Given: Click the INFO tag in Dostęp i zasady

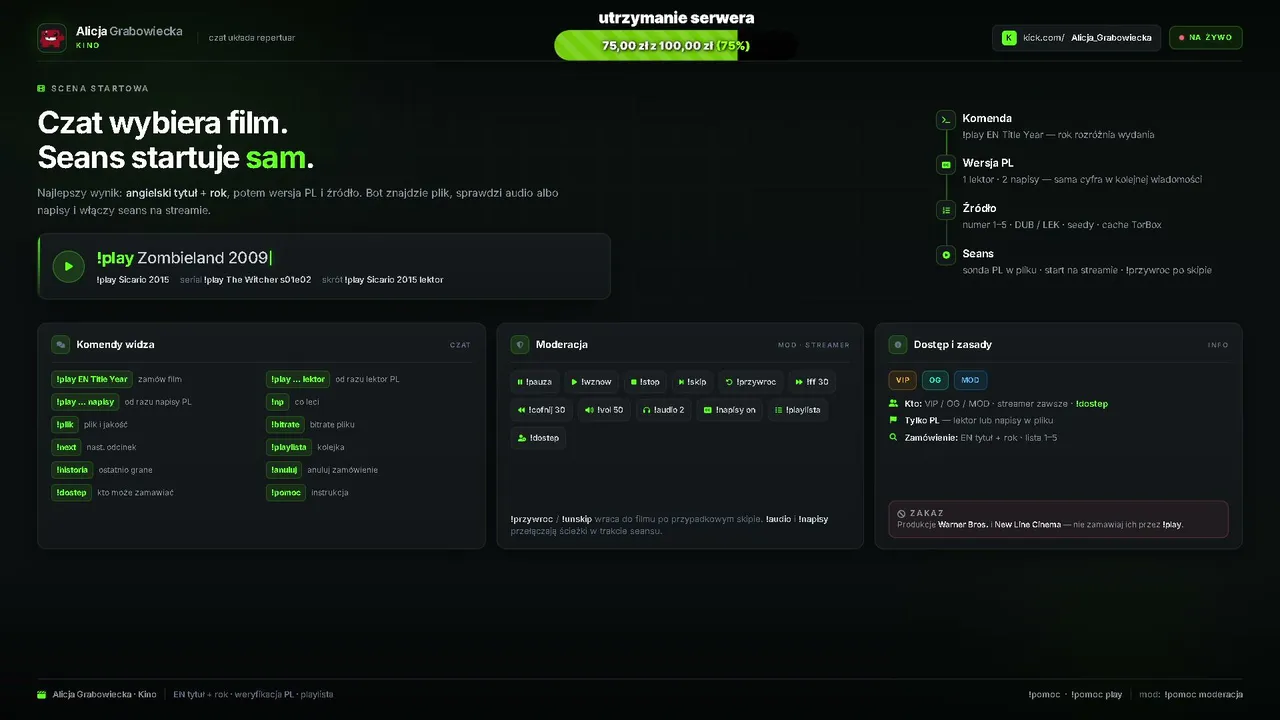Looking at the screenshot, I should point(1218,345).
